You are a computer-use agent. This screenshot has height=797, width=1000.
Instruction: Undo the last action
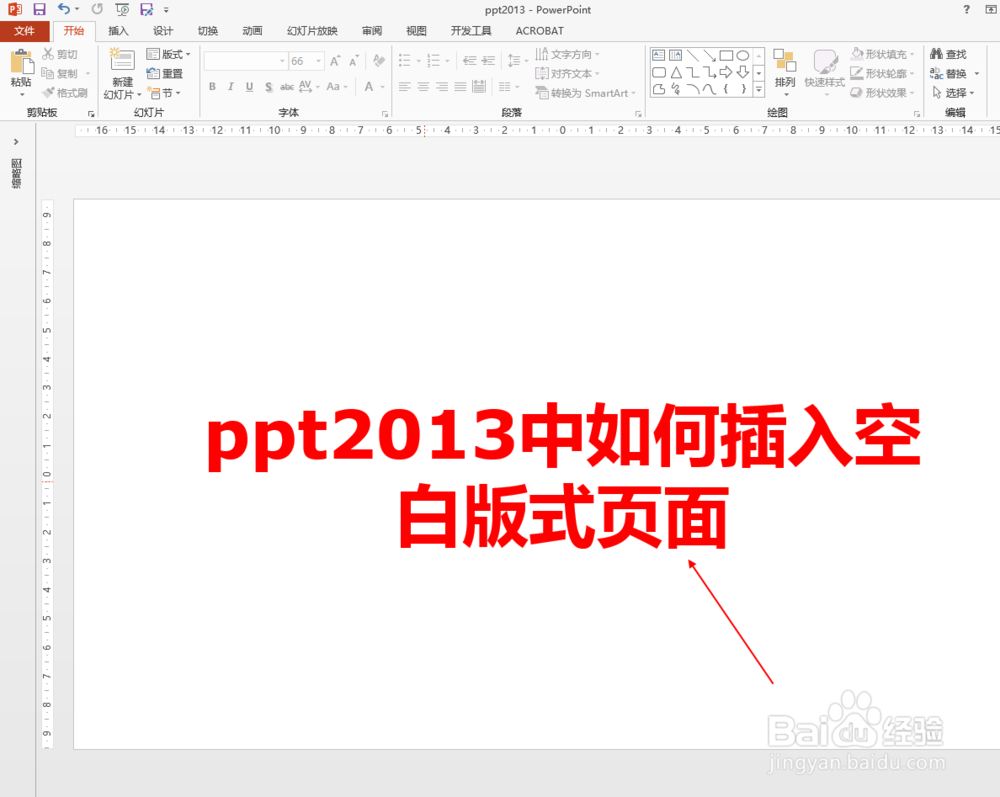point(64,9)
